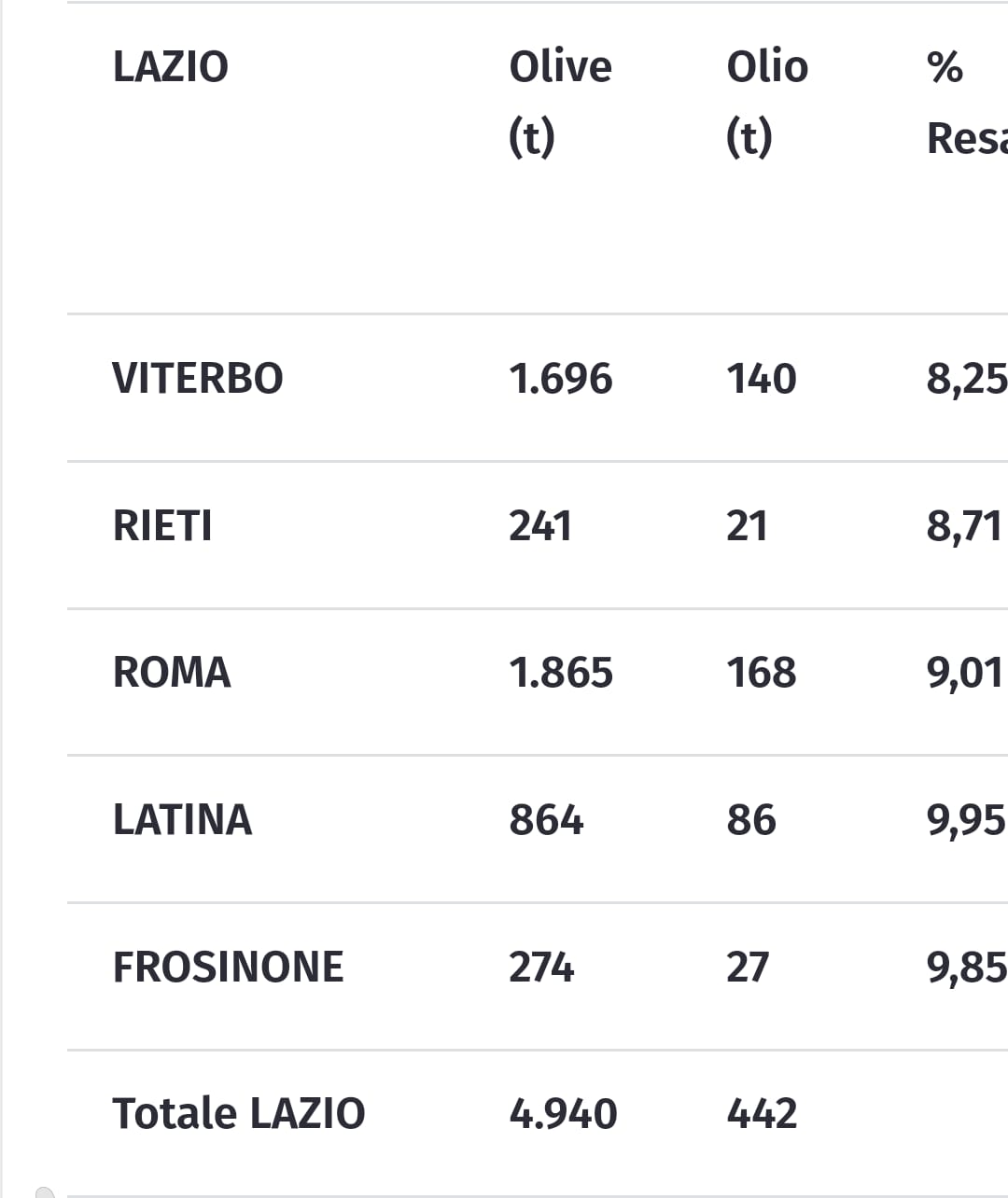Grab the horizontal scroll handle at bottom left
The image size is (1008, 1198).
tap(45, 1192)
